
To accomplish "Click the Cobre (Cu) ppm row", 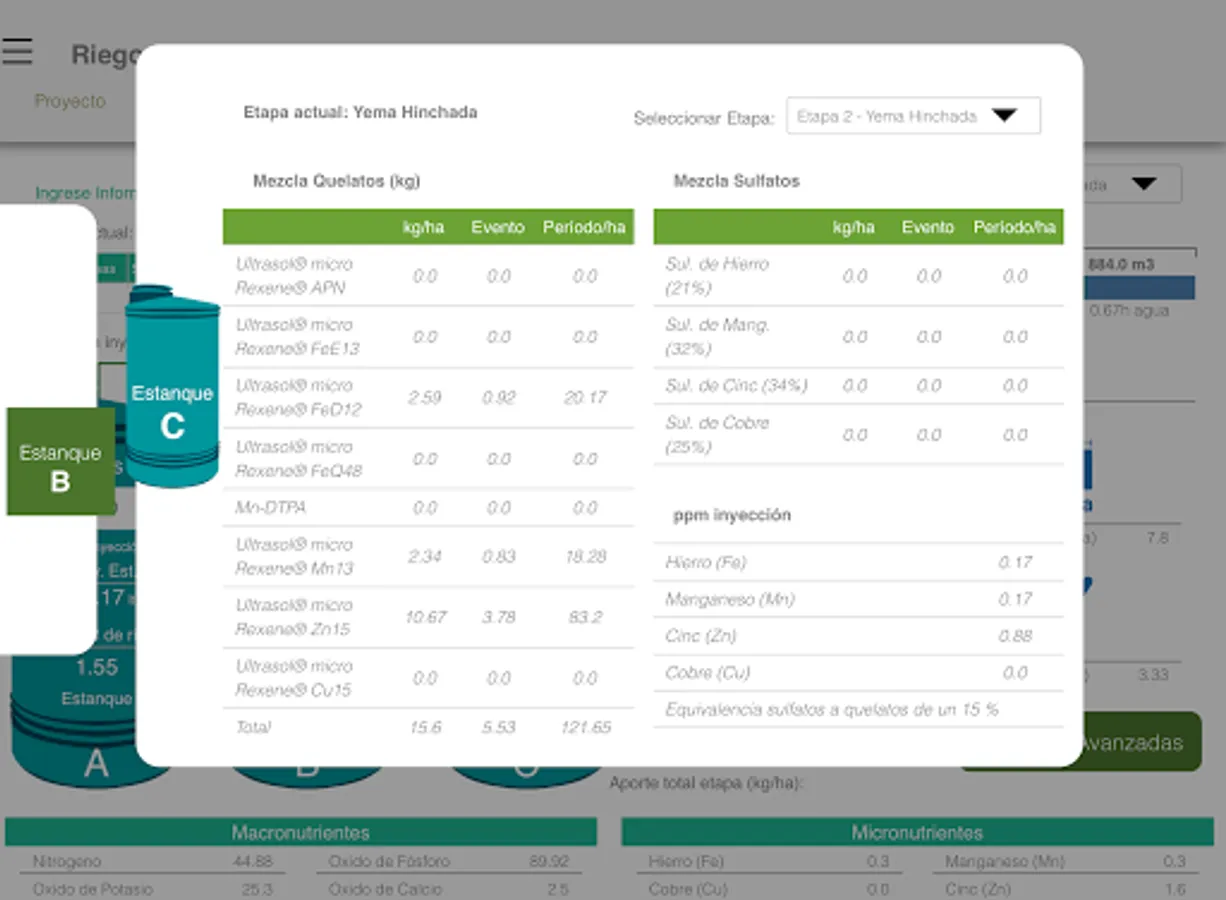I will click(x=858, y=673).
